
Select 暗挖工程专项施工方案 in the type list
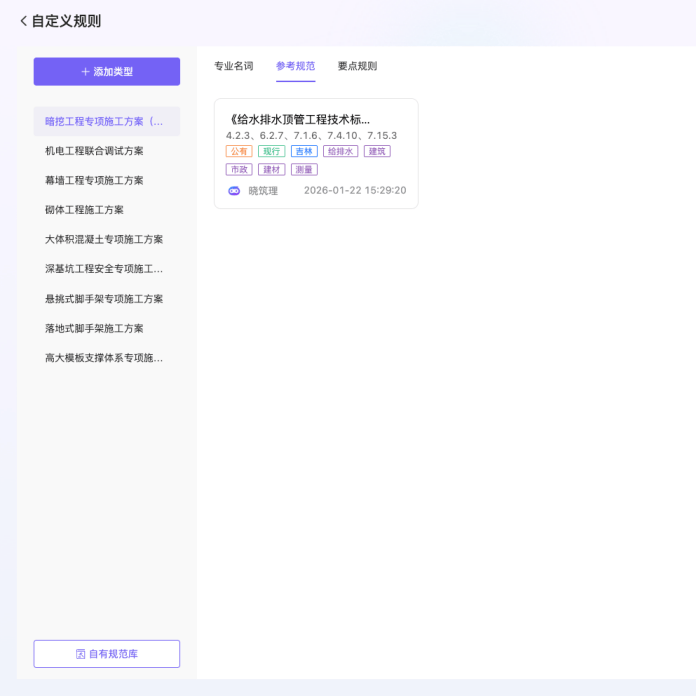(x=107, y=121)
